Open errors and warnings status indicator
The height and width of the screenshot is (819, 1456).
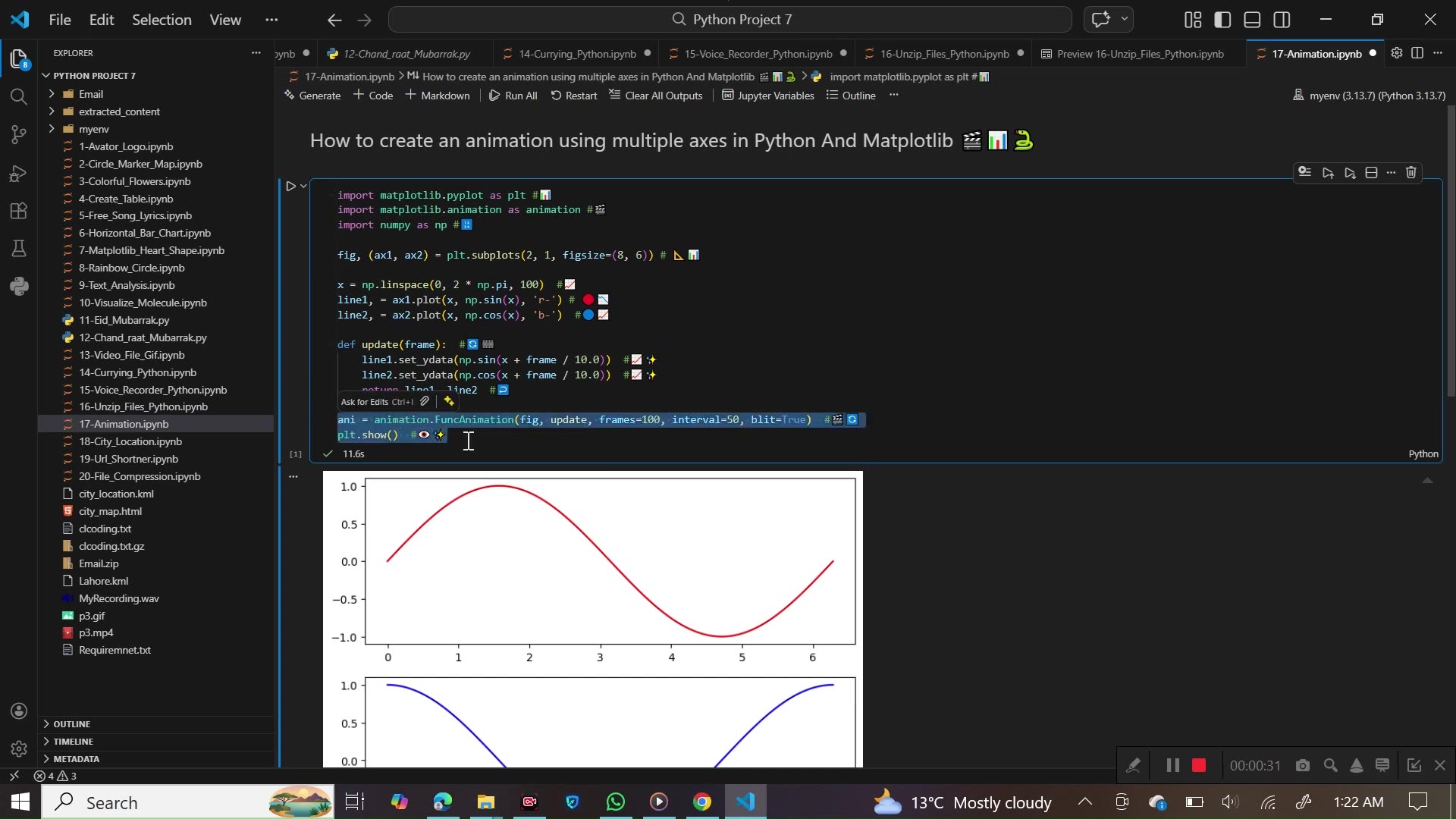[55, 777]
